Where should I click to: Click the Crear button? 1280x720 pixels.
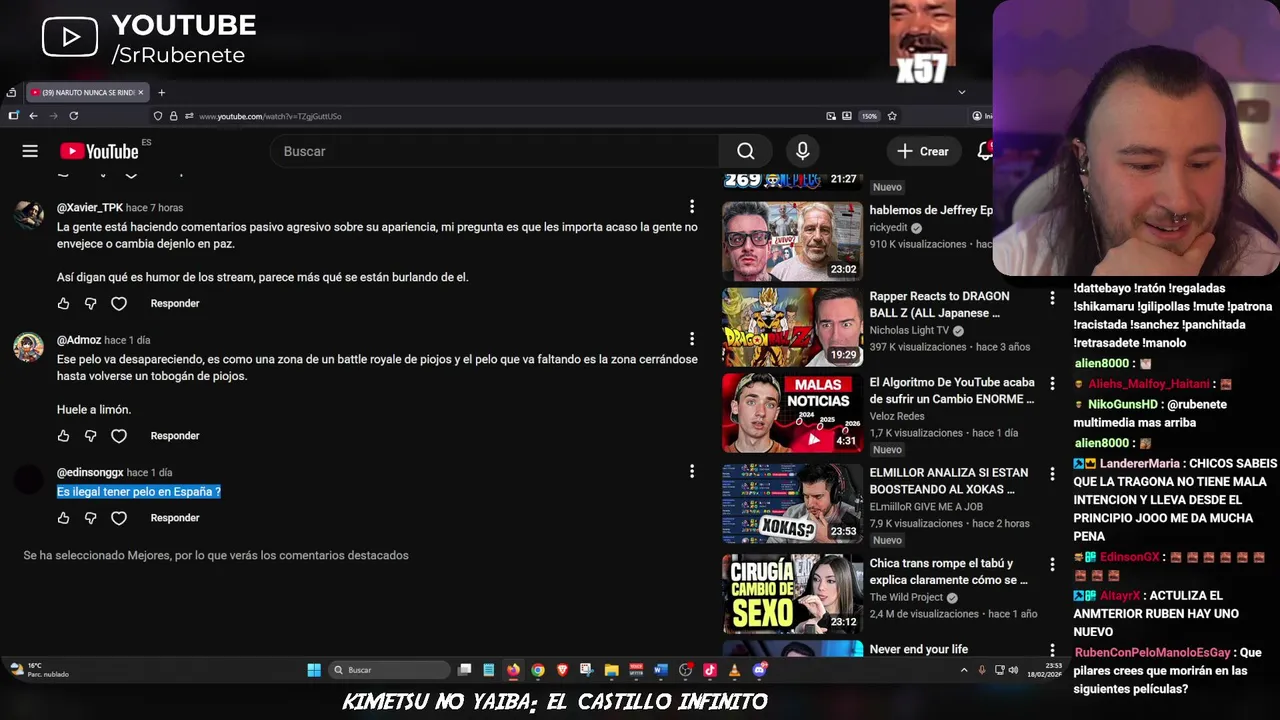923,151
